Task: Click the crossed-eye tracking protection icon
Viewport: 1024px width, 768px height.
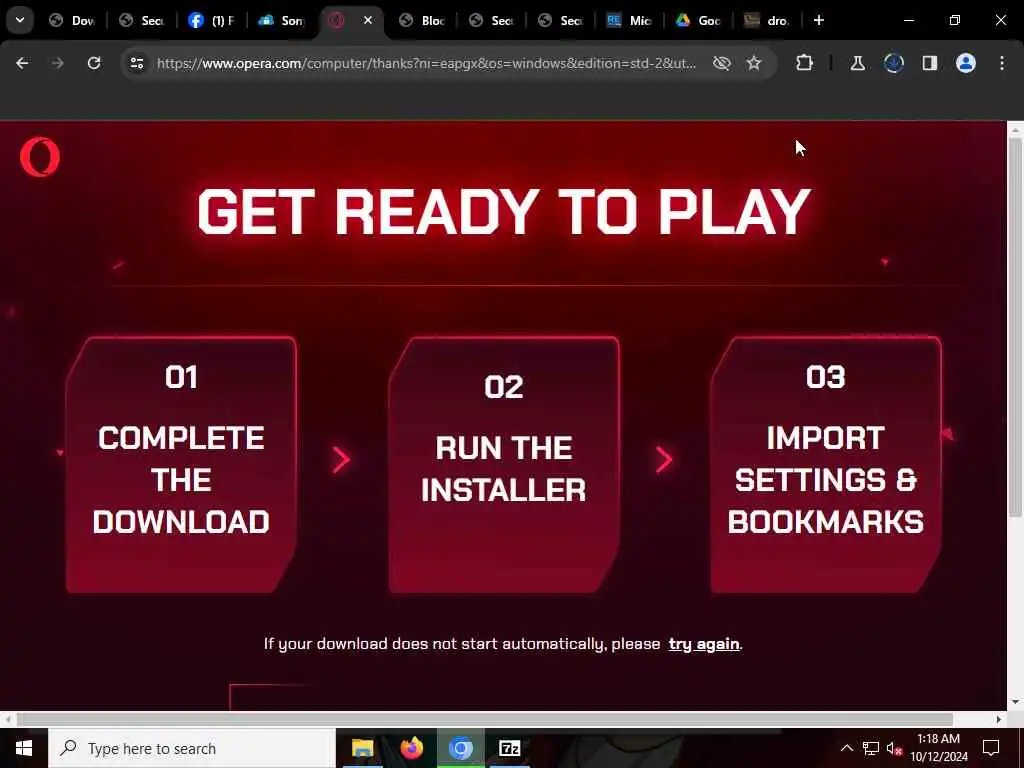Action: coord(722,63)
